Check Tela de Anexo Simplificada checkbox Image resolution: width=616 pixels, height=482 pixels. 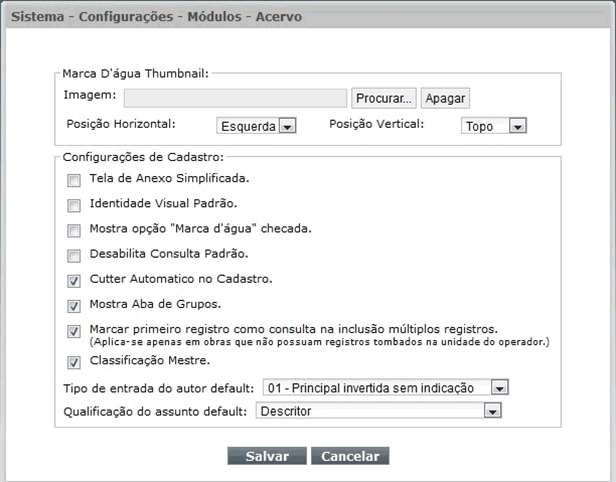tap(74, 181)
